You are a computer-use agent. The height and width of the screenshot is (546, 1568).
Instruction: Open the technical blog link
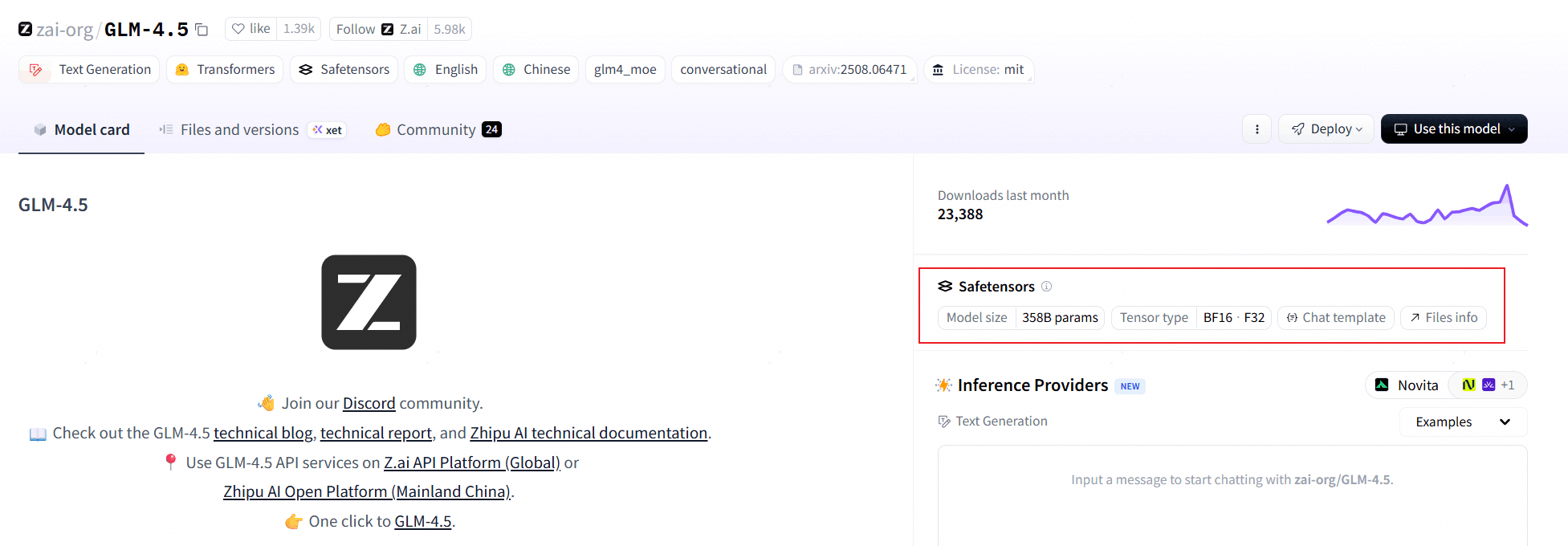click(x=263, y=433)
